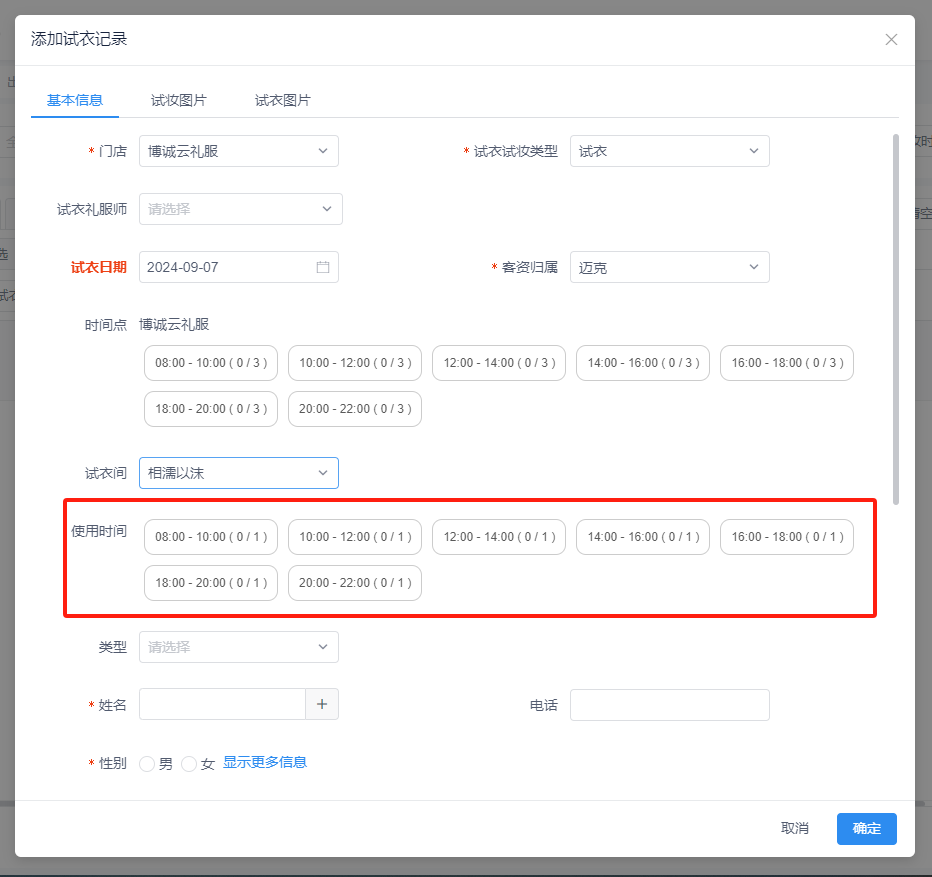Open the 试衣礼服师 dropdown
This screenshot has width=932, height=877.
tap(240, 209)
